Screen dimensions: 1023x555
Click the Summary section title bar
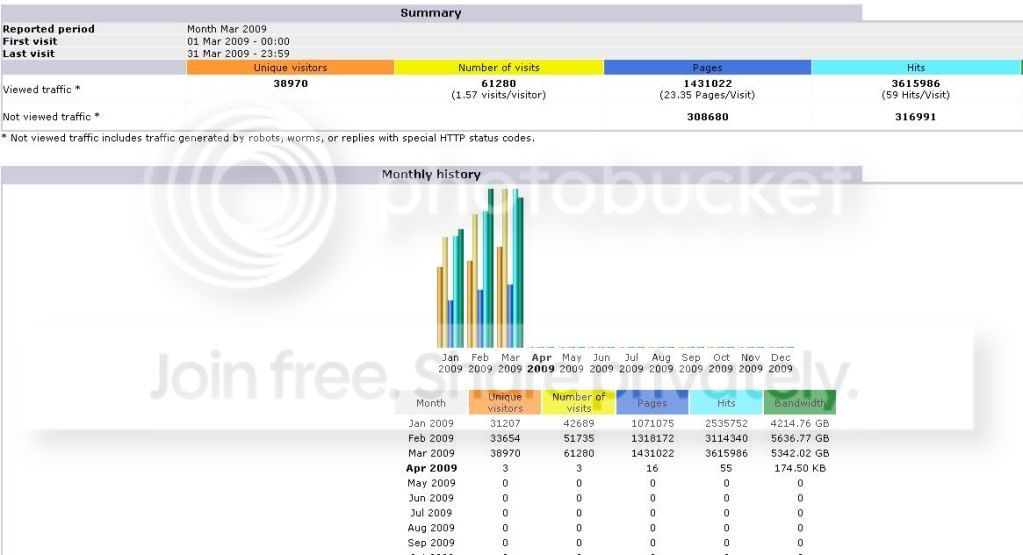click(x=431, y=13)
